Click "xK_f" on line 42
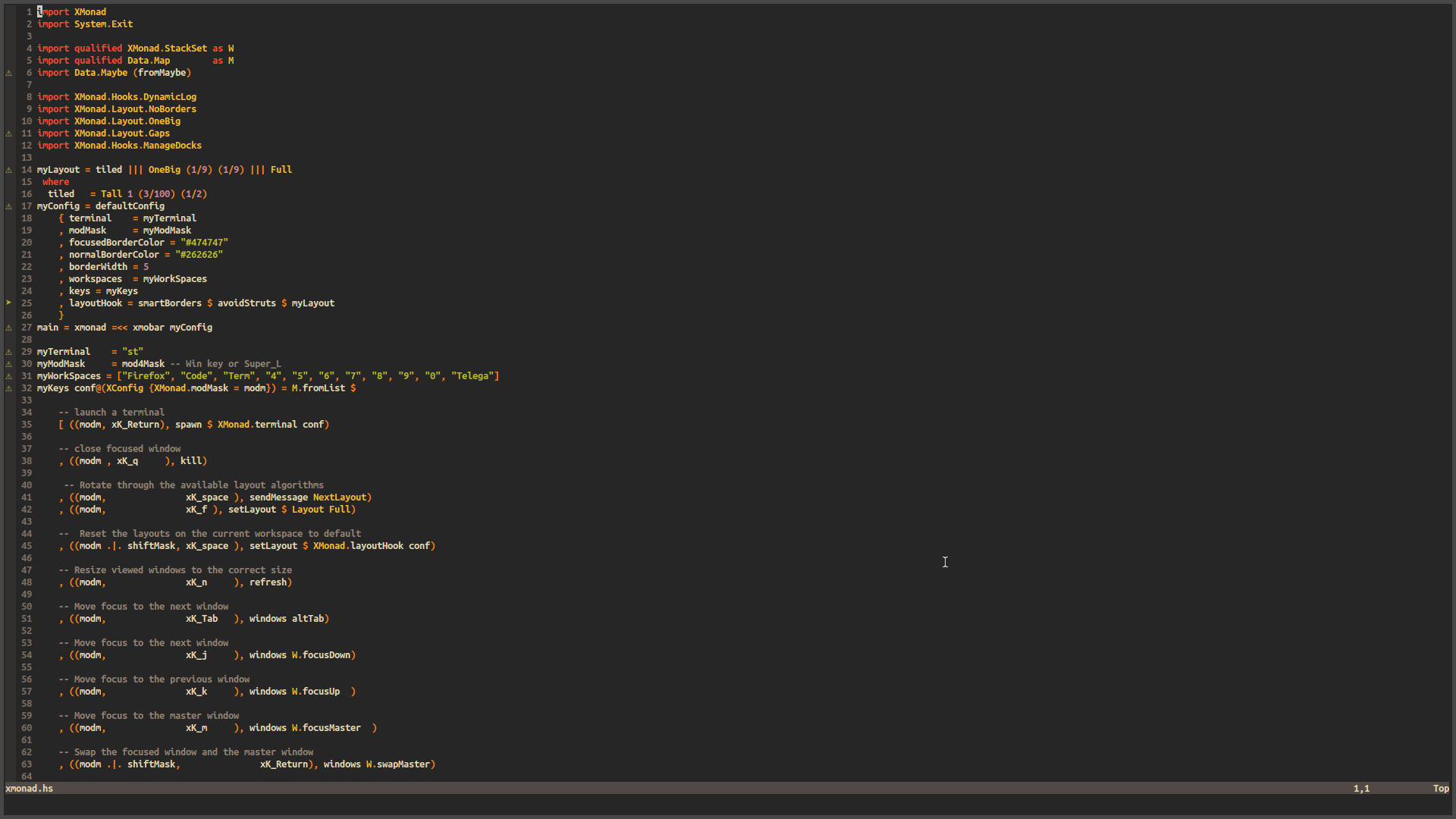Screen dimensions: 1456x819 coord(196,510)
